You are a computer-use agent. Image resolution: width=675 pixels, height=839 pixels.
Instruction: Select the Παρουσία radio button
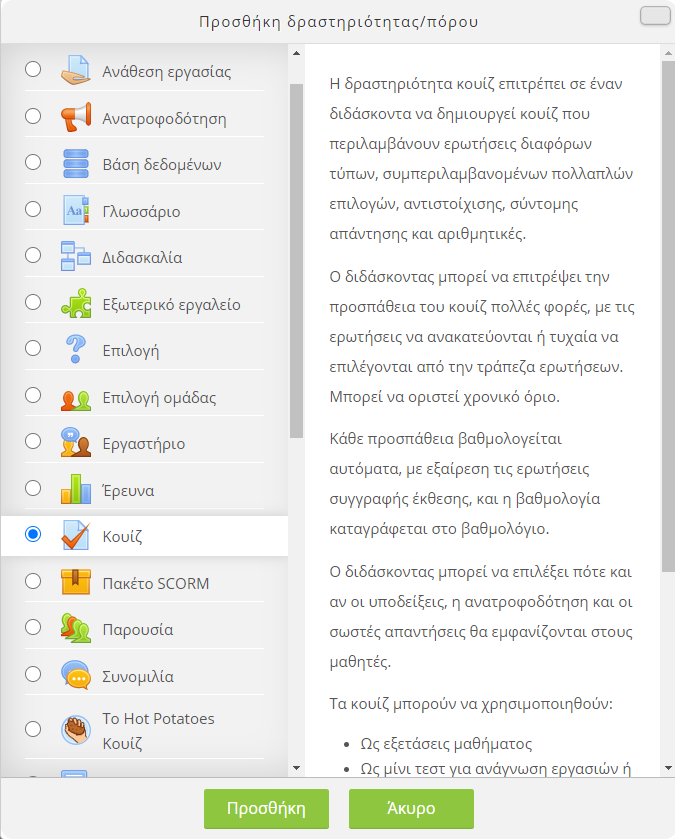(33, 627)
